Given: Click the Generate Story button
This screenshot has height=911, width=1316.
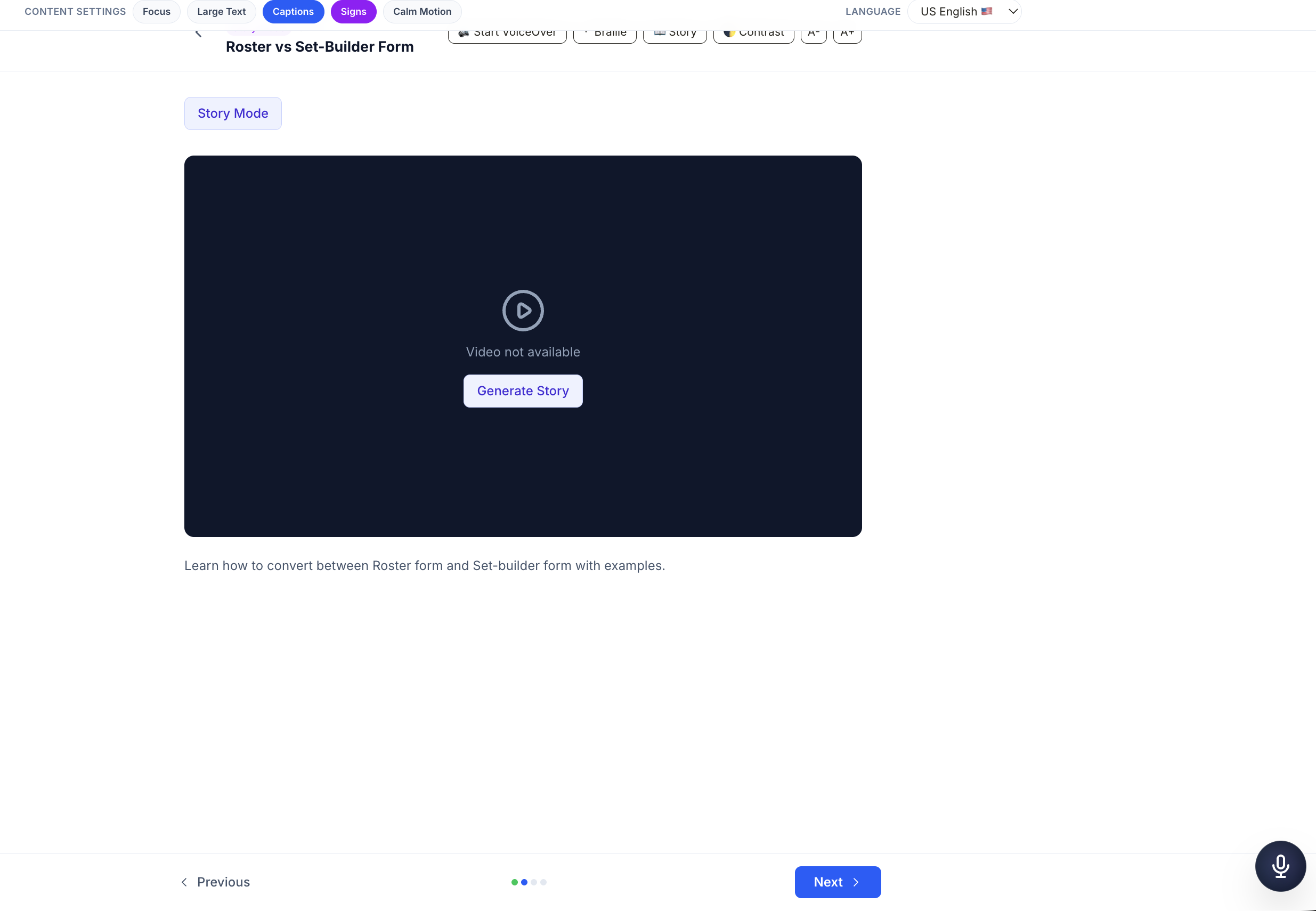Looking at the screenshot, I should 523,391.
